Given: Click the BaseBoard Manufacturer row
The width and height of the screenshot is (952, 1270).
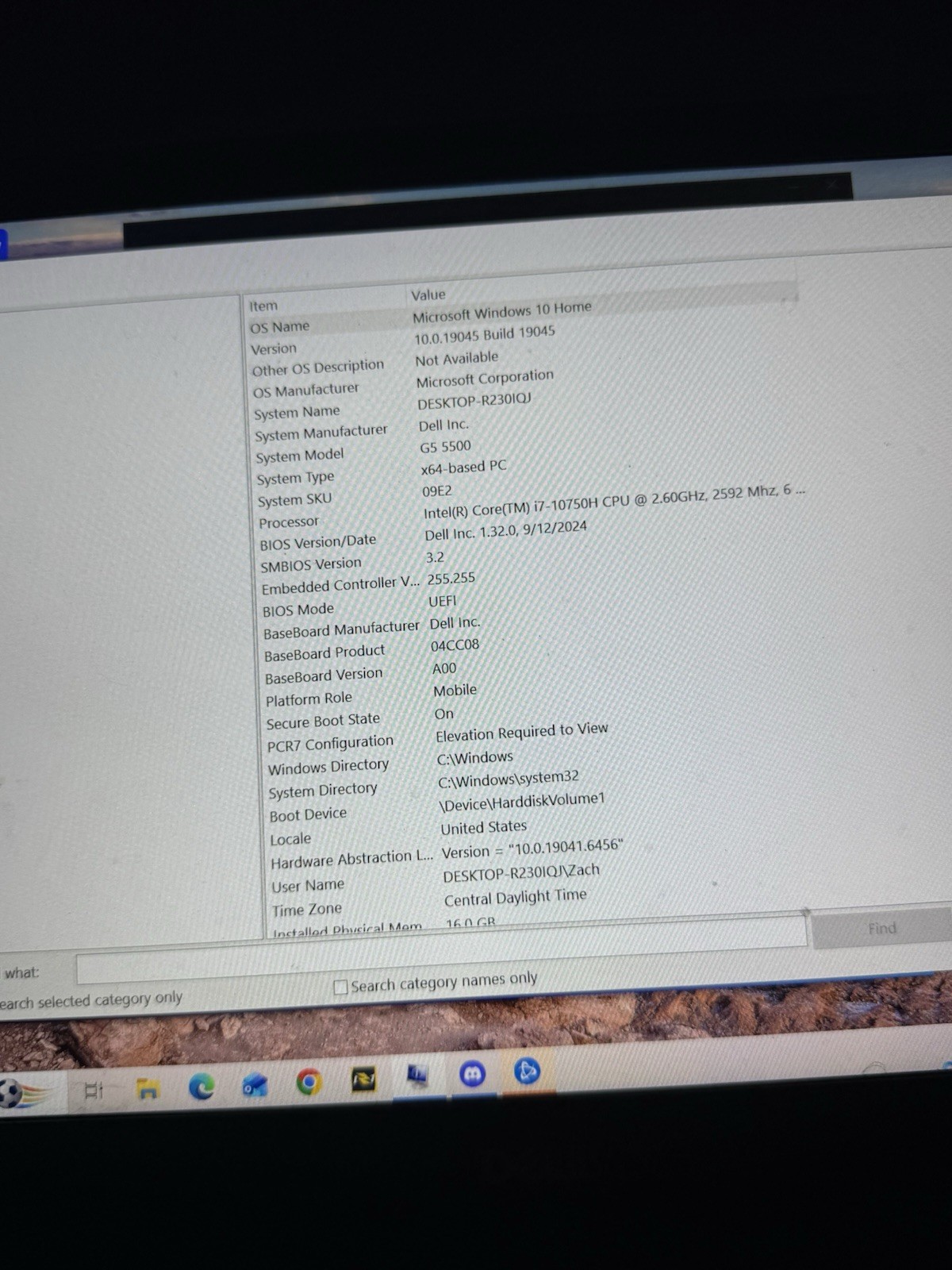Looking at the screenshot, I should tap(341, 629).
